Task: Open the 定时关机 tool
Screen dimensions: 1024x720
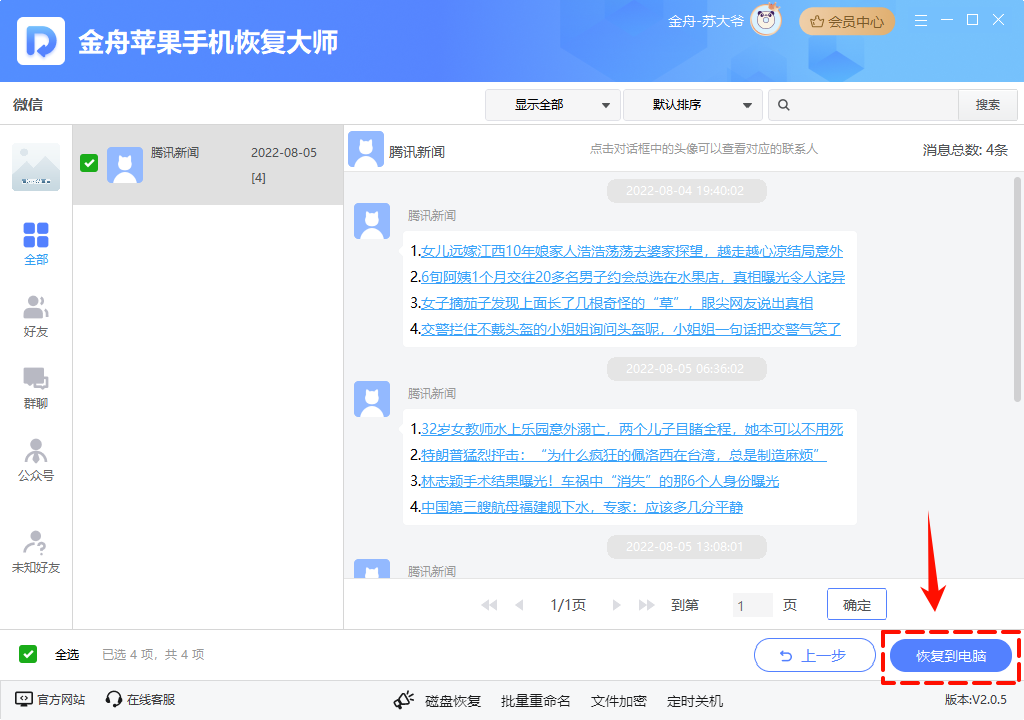Action: coord(695,701)
